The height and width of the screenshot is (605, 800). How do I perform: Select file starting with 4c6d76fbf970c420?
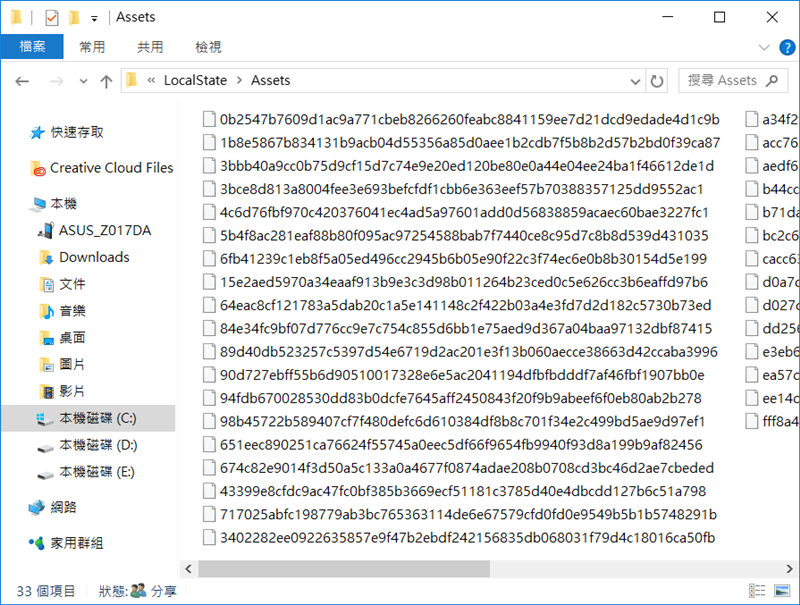click(x=464, y=213)
